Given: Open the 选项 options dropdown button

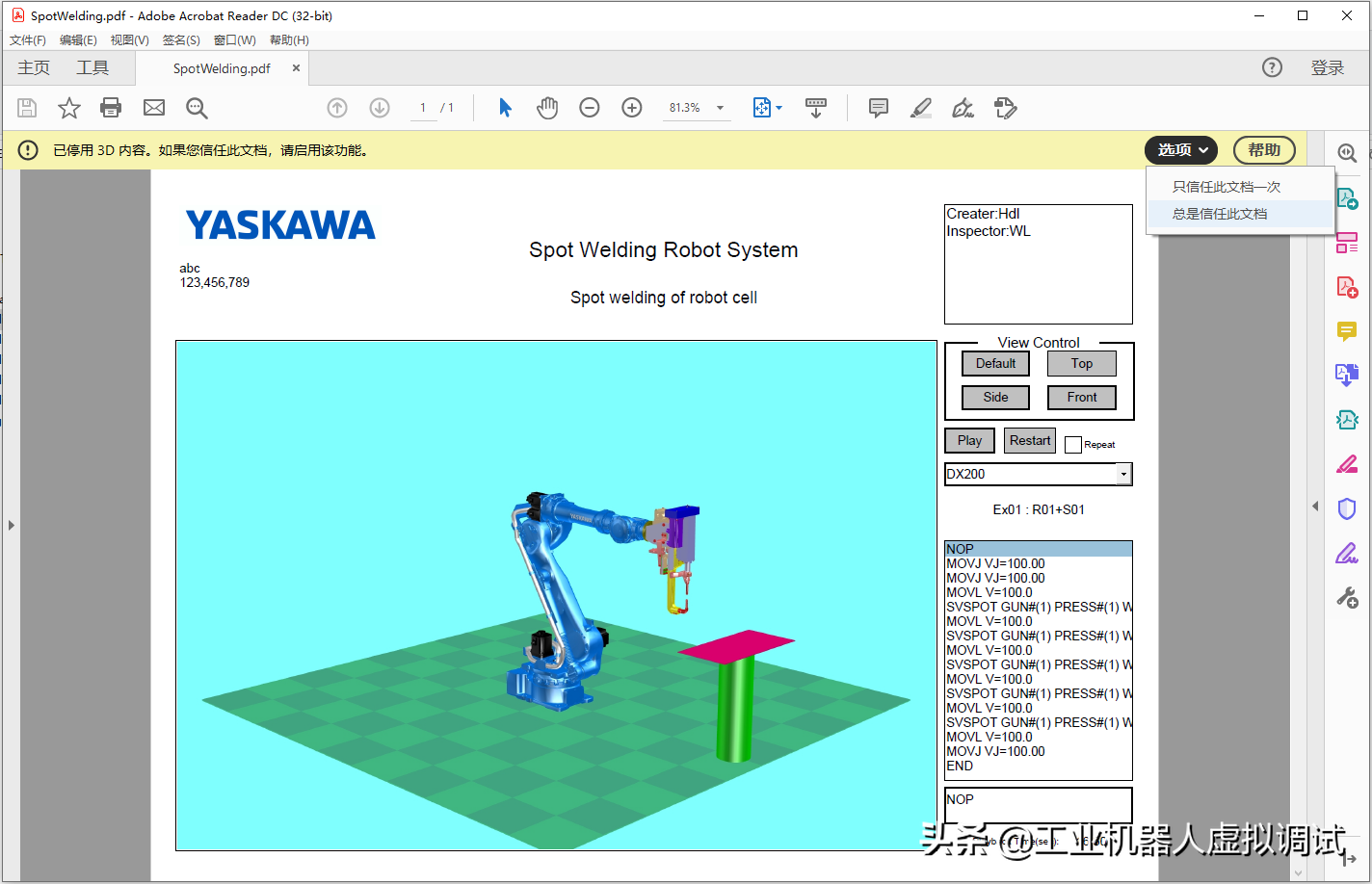Looking at the screenshot, I should click(x=1181, y=150).
